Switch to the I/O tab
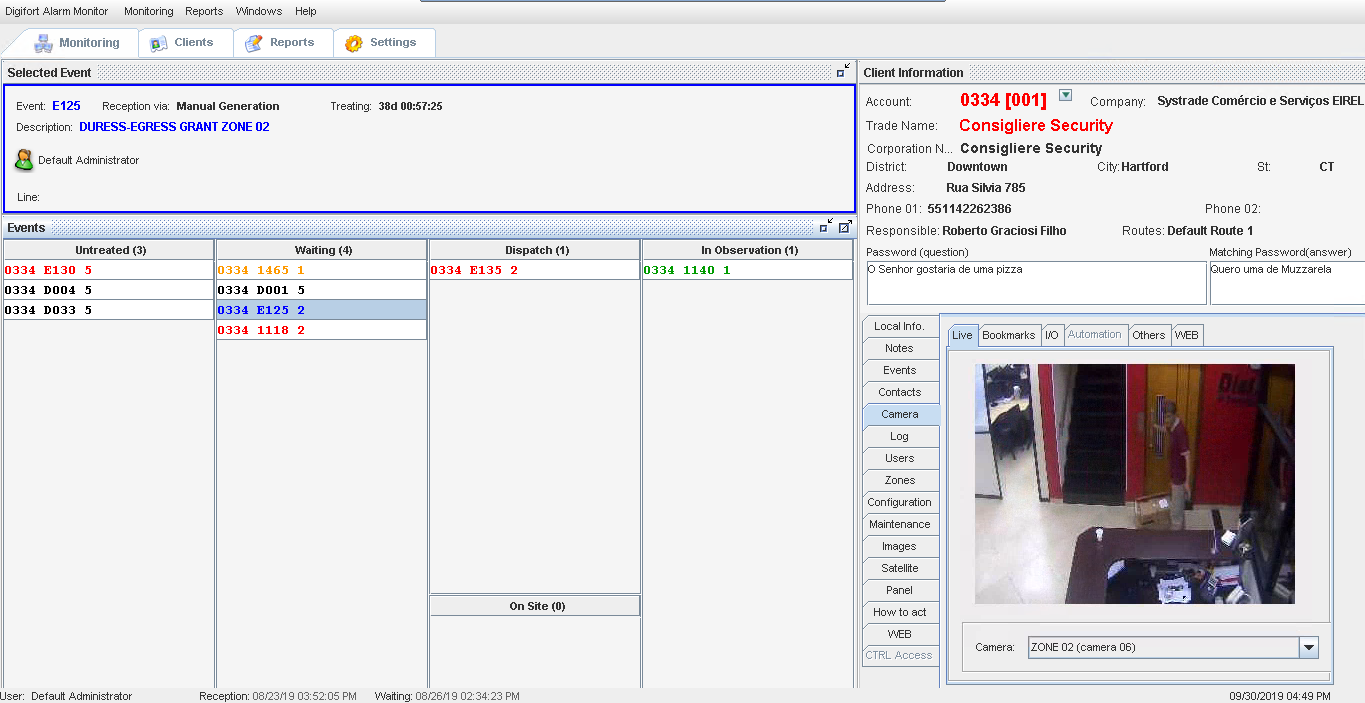The height and width of the screenshot is (703, 1365). [1051, 335]
